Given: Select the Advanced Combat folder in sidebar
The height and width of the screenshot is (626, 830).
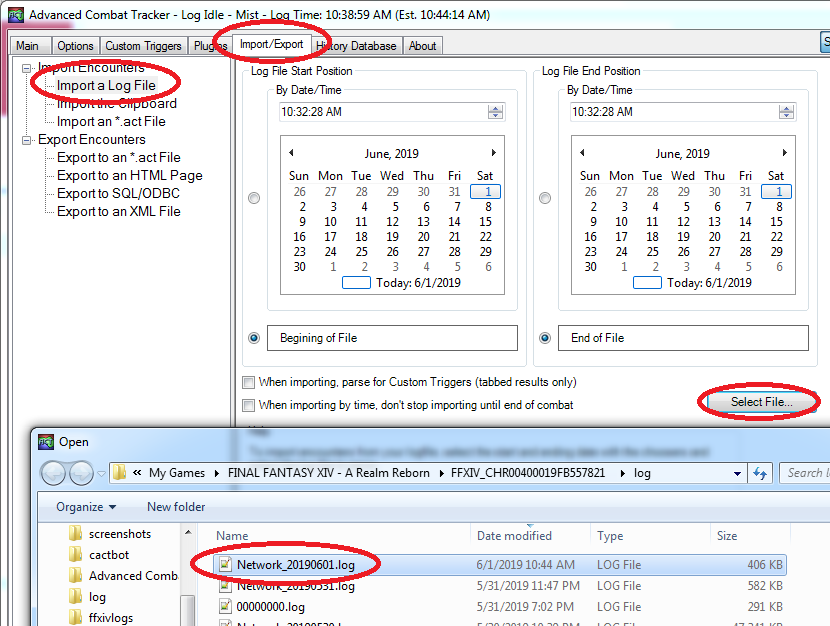Looking at the screenshot, I should (x=124, y=576).
